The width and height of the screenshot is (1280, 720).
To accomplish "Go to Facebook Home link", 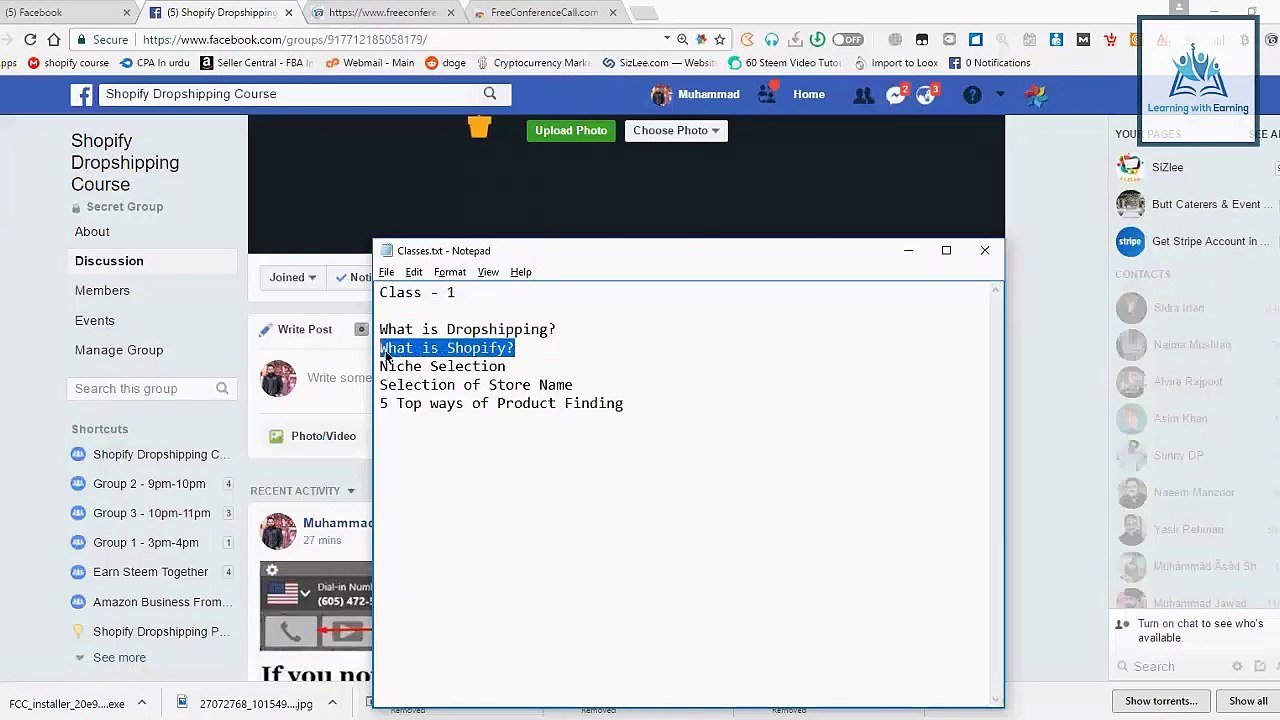I will [809, 94].
